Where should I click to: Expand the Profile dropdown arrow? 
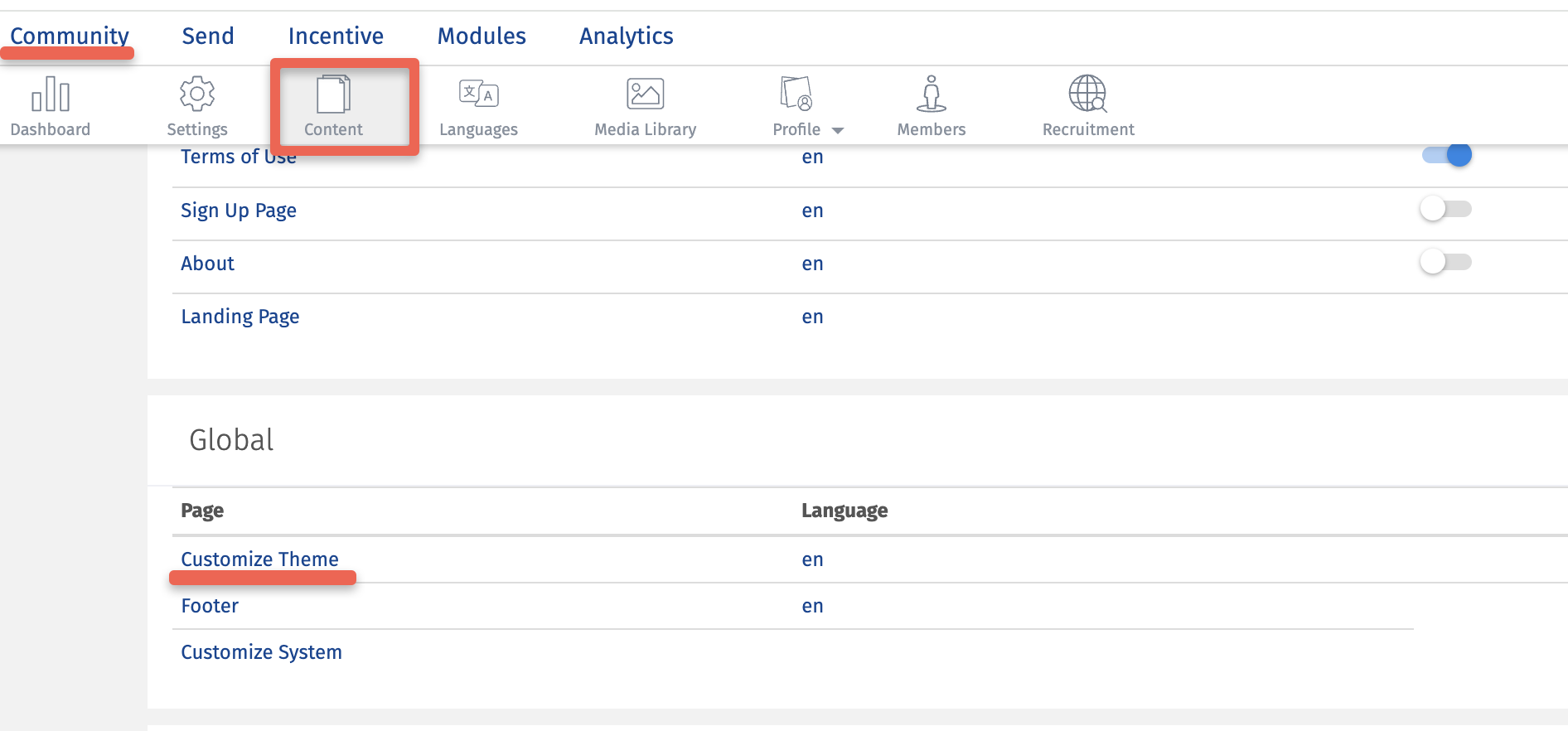[x=838, y=131]
